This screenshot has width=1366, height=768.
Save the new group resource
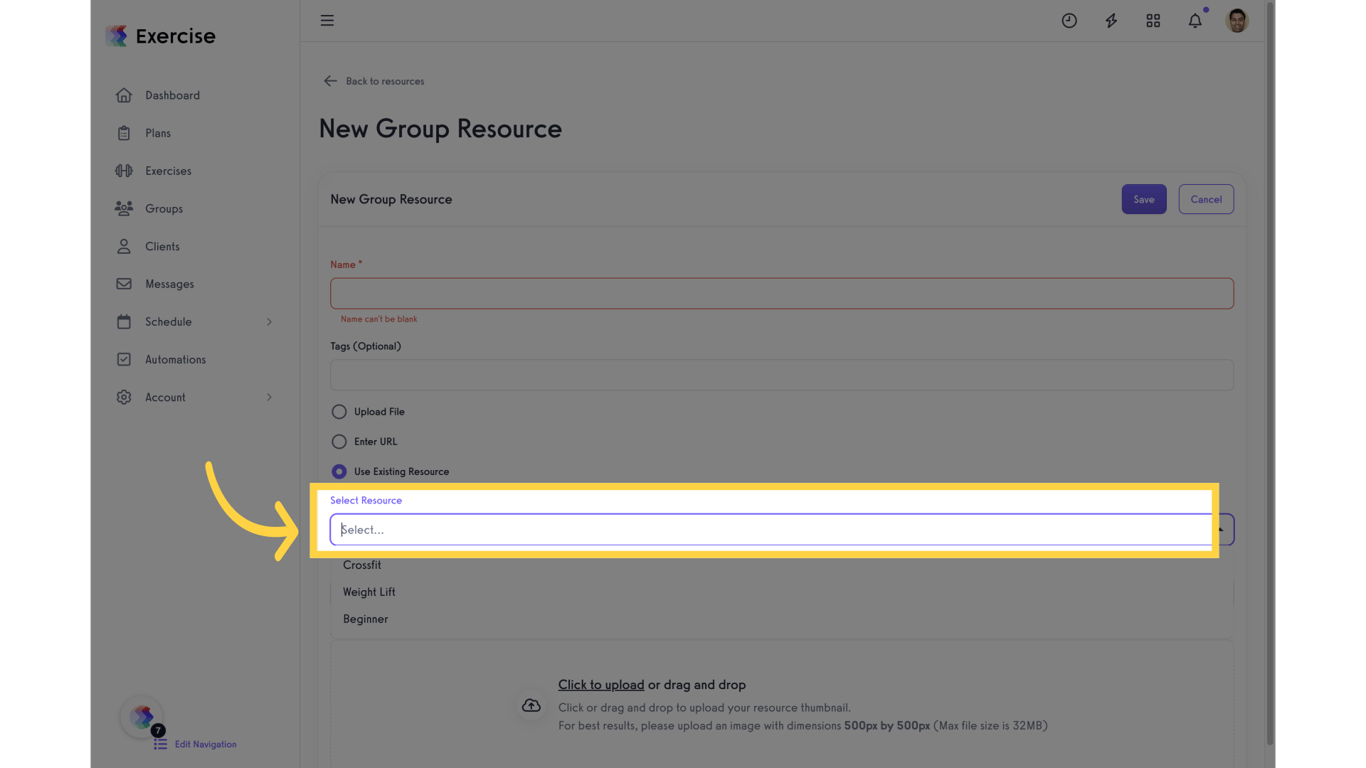(1143, 199)
